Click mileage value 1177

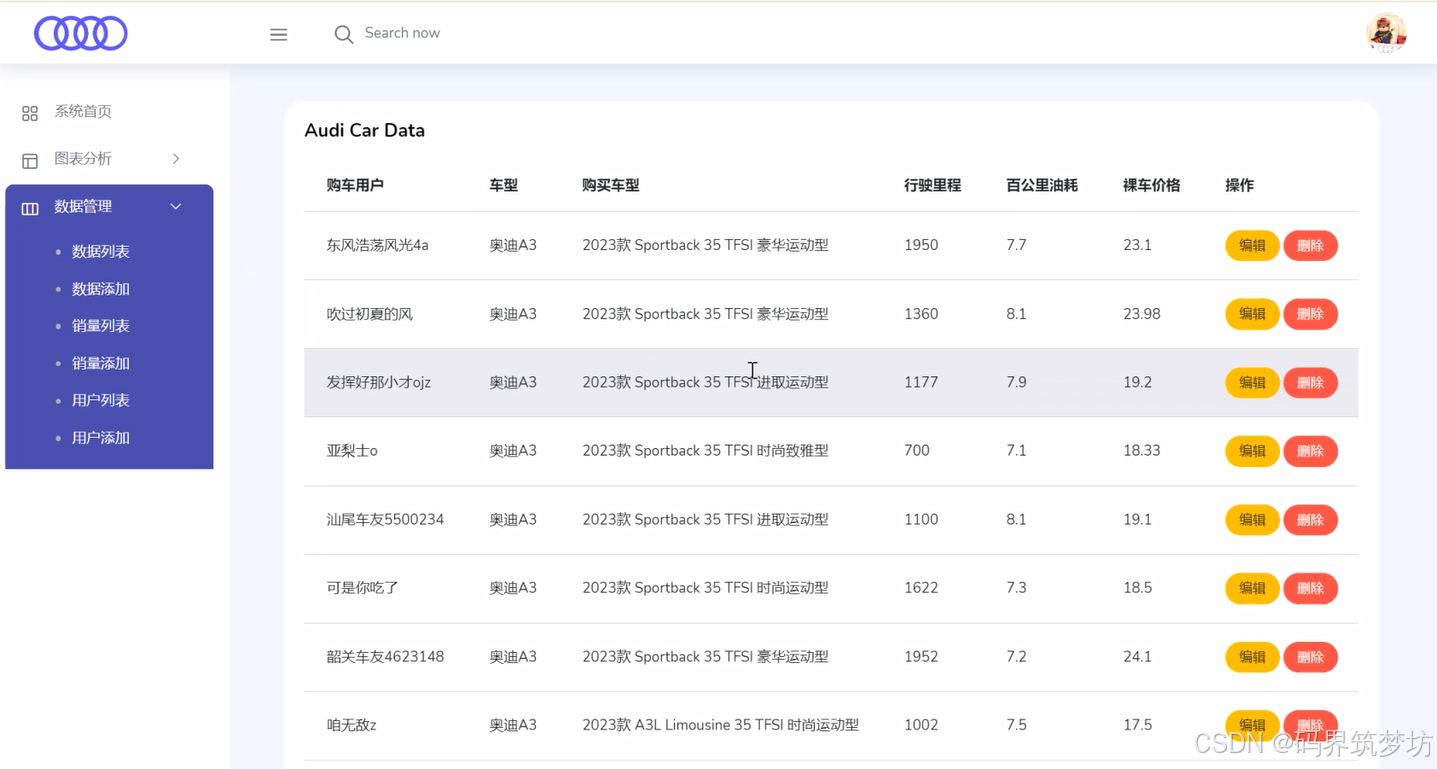coord(921,382)
